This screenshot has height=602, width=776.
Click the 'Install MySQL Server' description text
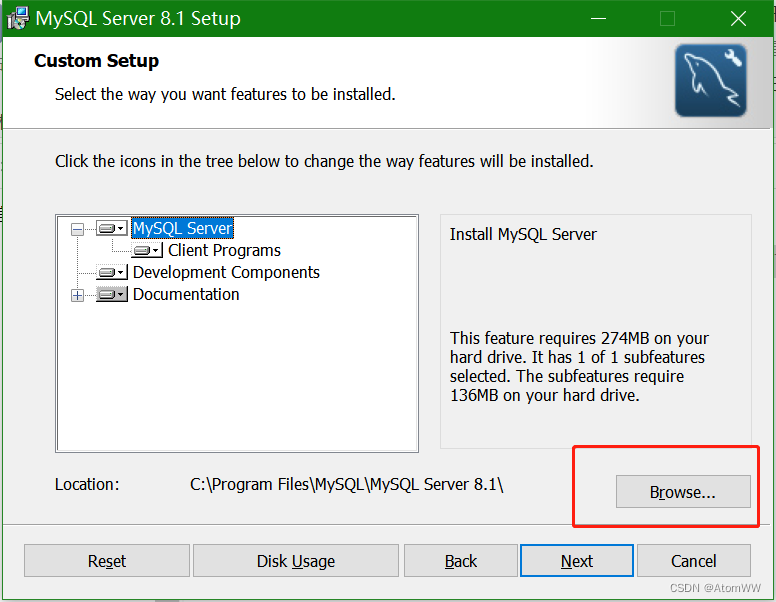pyautogui.click(x=523, y=234)
